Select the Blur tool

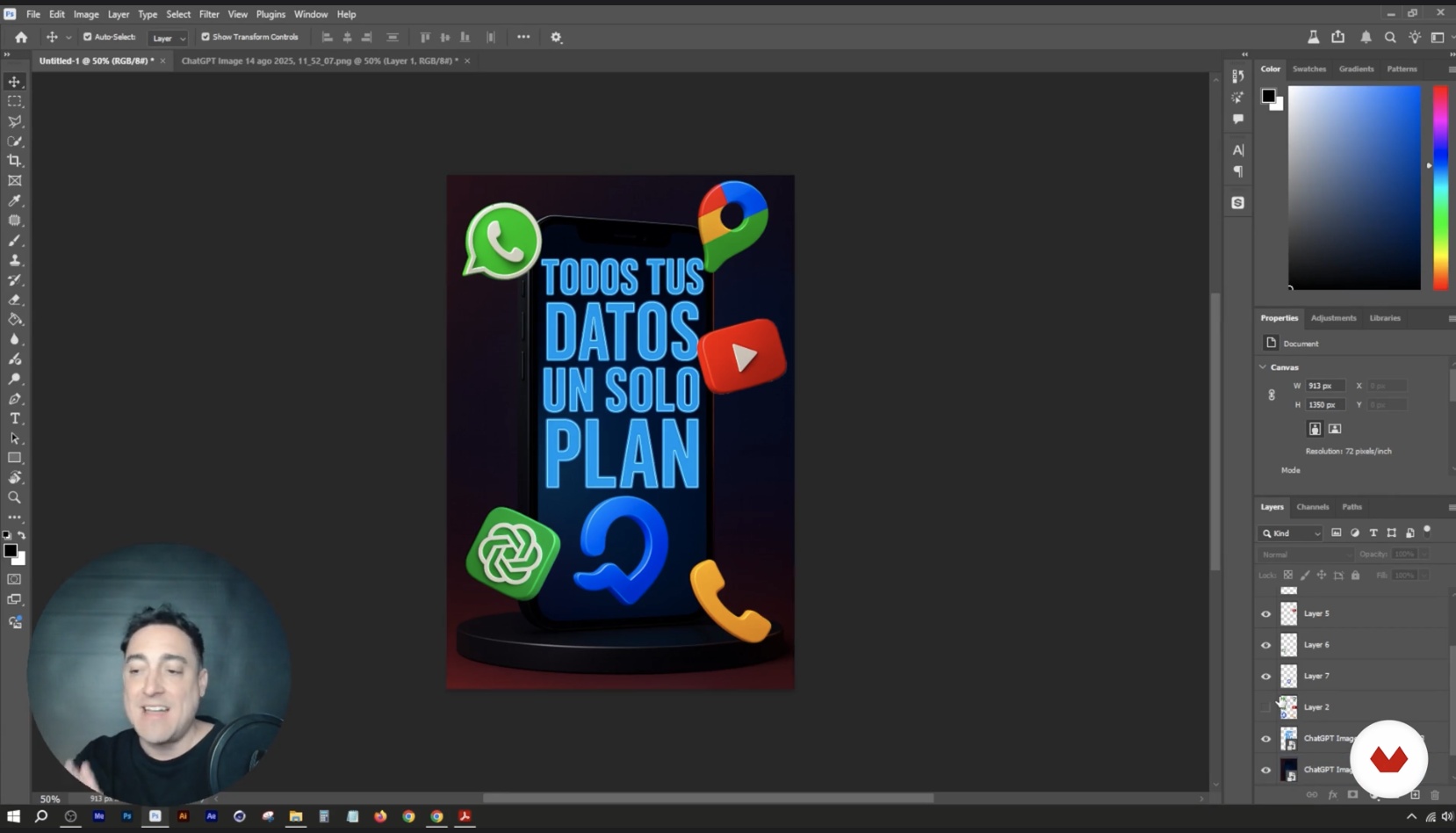15,339
